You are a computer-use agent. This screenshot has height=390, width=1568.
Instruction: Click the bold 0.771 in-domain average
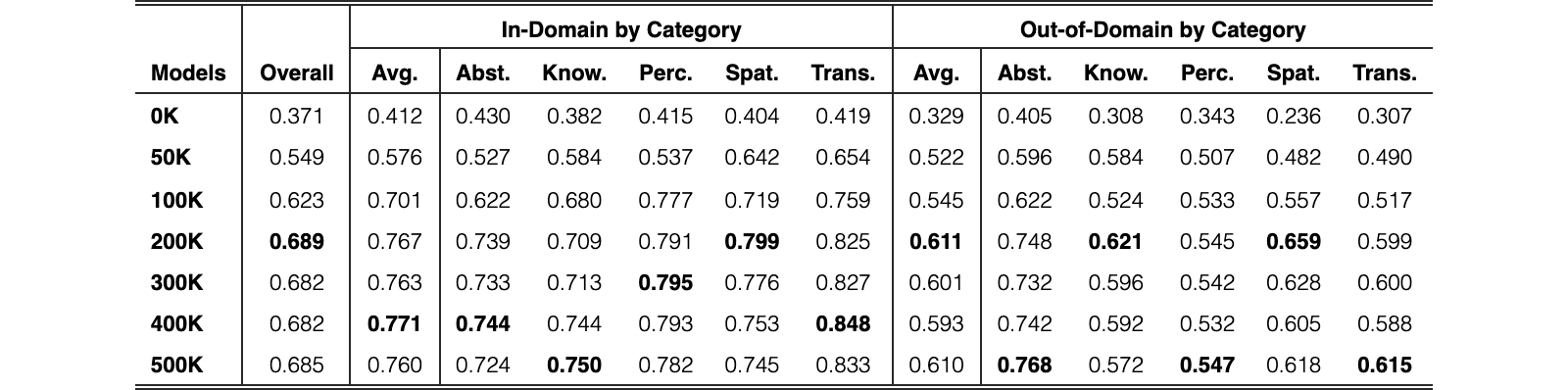(x=395, y=323)
